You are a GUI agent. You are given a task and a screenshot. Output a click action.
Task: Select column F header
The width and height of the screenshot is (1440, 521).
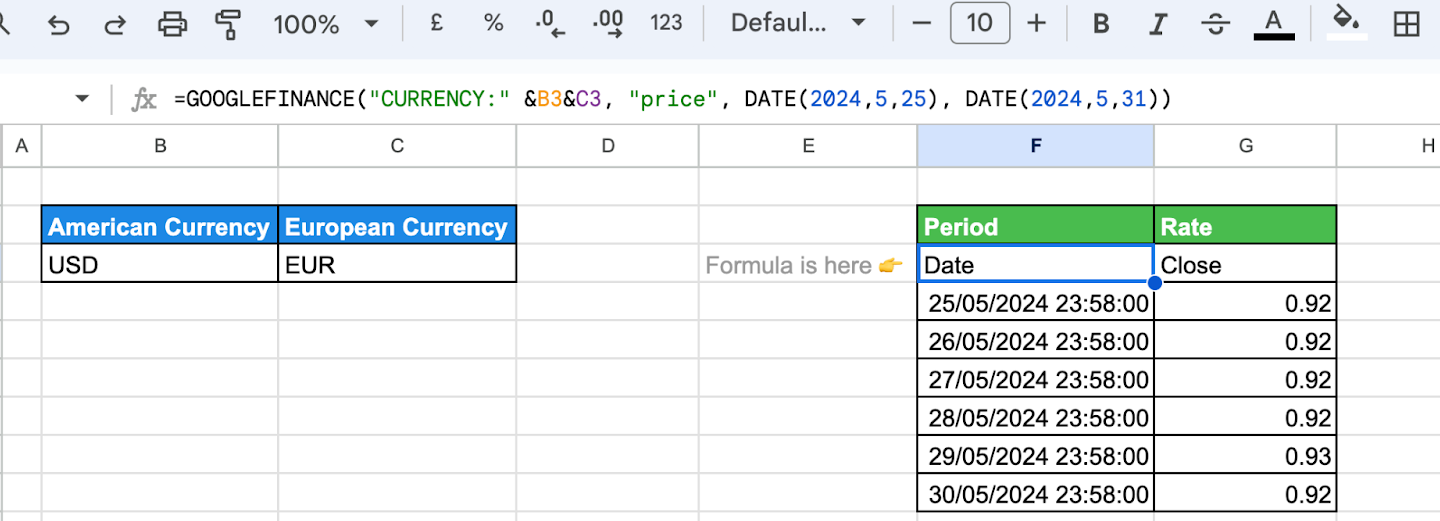point(1036,146)
